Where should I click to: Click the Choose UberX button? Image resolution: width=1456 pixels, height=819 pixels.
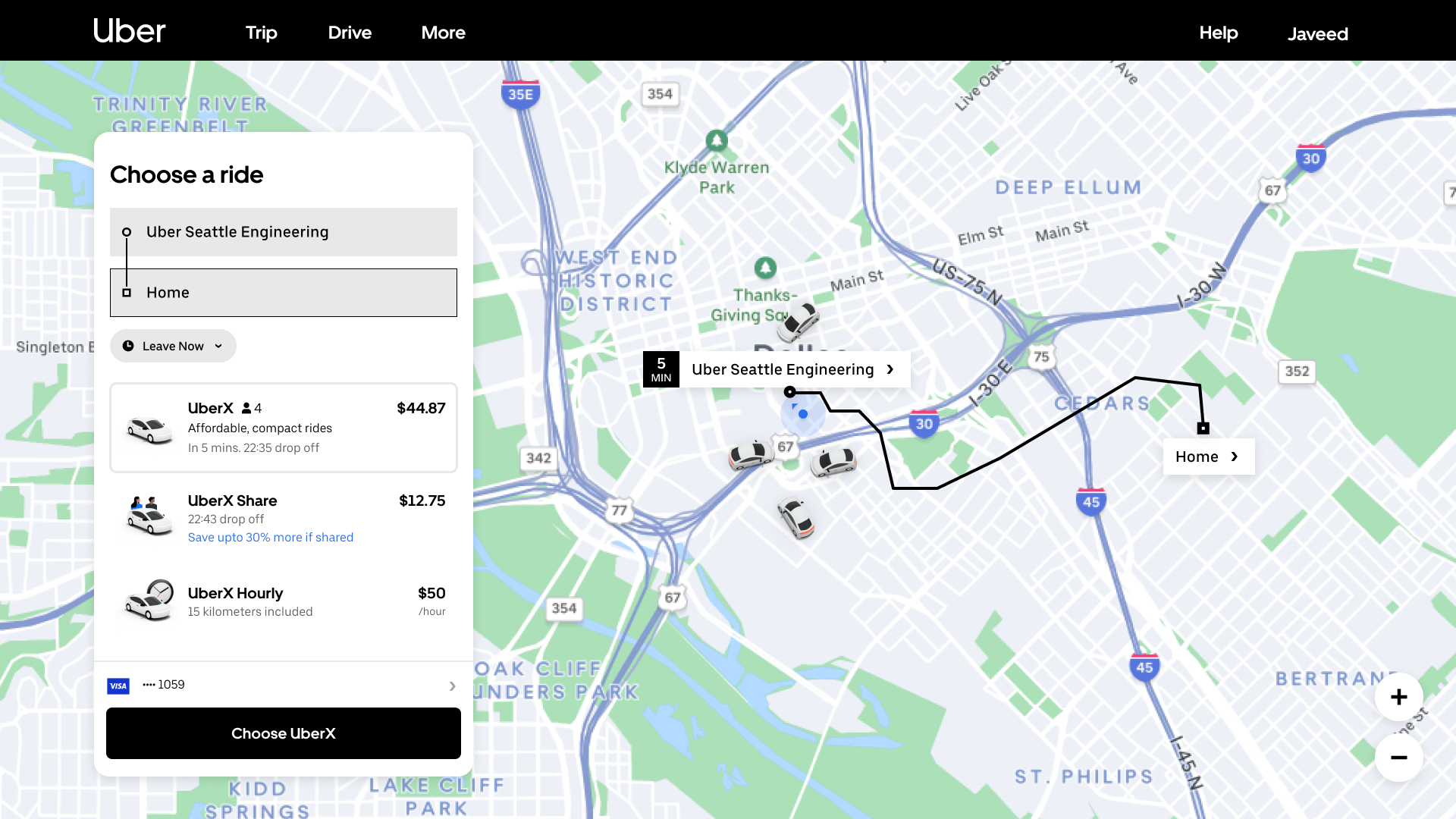pos(284,733)
